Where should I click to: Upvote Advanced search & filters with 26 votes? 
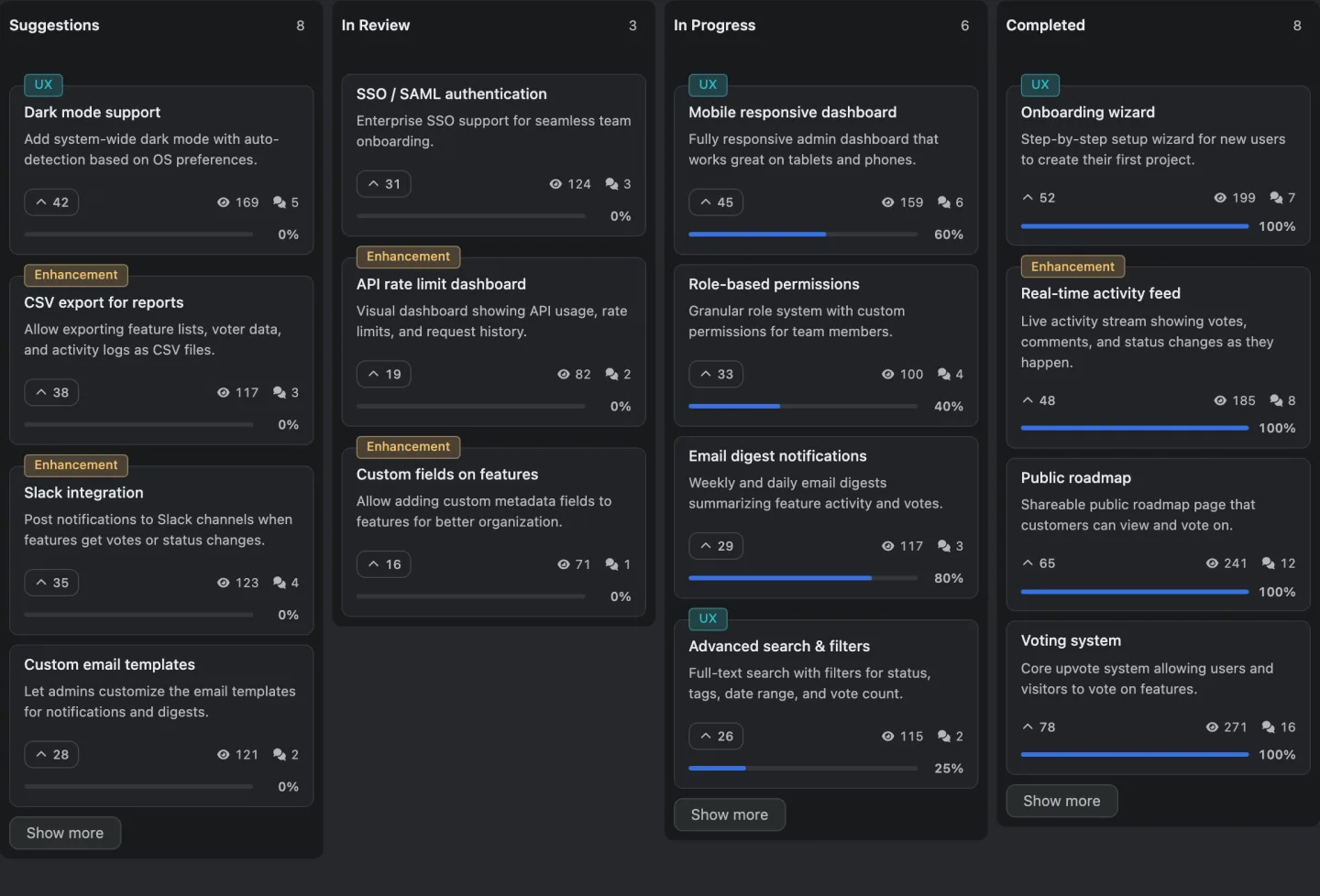pos(716,737)
